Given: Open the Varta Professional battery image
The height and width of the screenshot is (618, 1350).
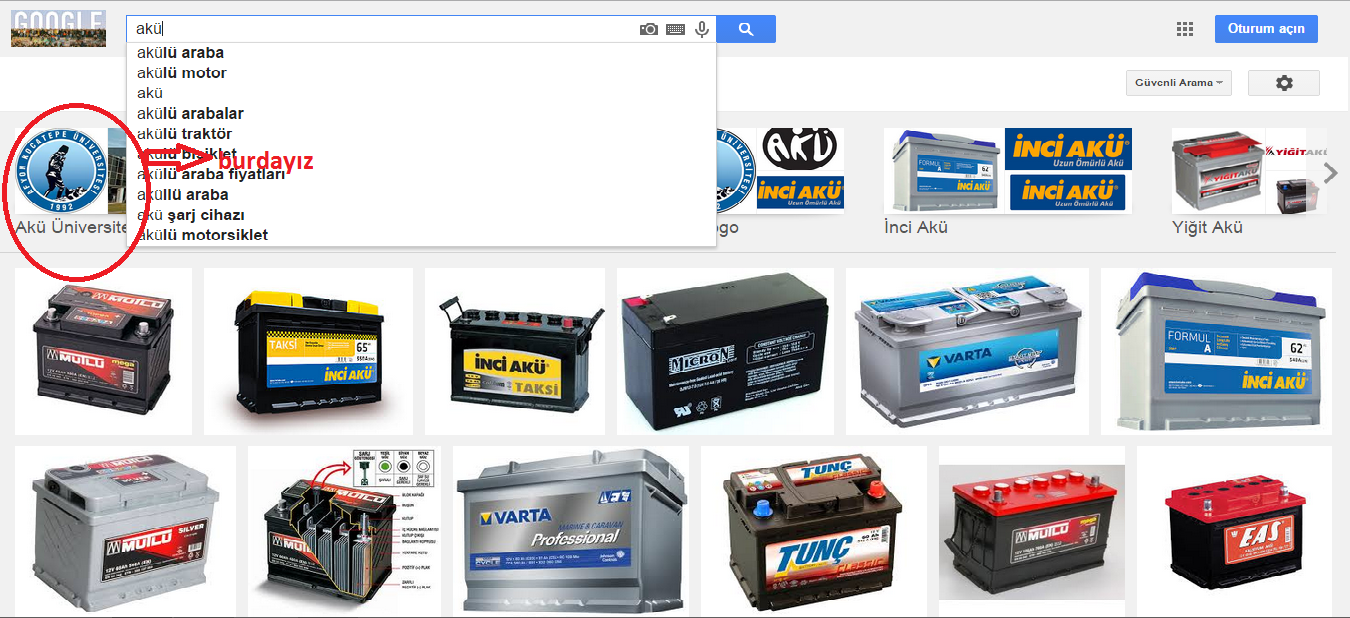Looking at the screenshot, I should click(571, 531).
